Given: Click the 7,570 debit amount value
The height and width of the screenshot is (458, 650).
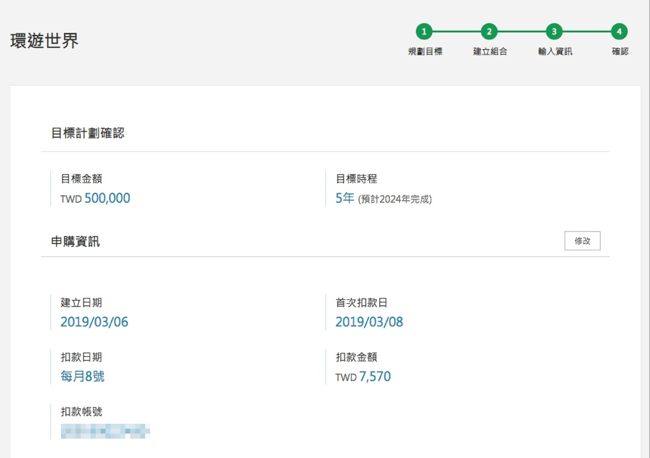Looking at the screenshot, I should pyautogui.click(x=375, y=377).
